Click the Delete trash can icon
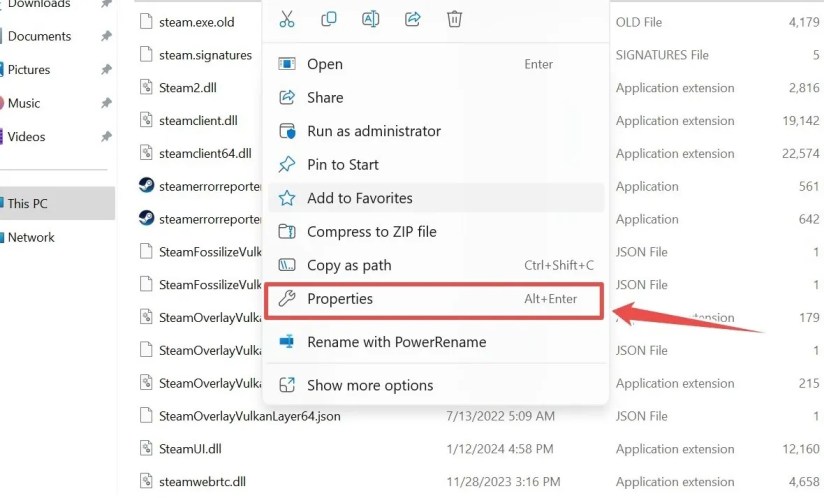 (455, 19)
